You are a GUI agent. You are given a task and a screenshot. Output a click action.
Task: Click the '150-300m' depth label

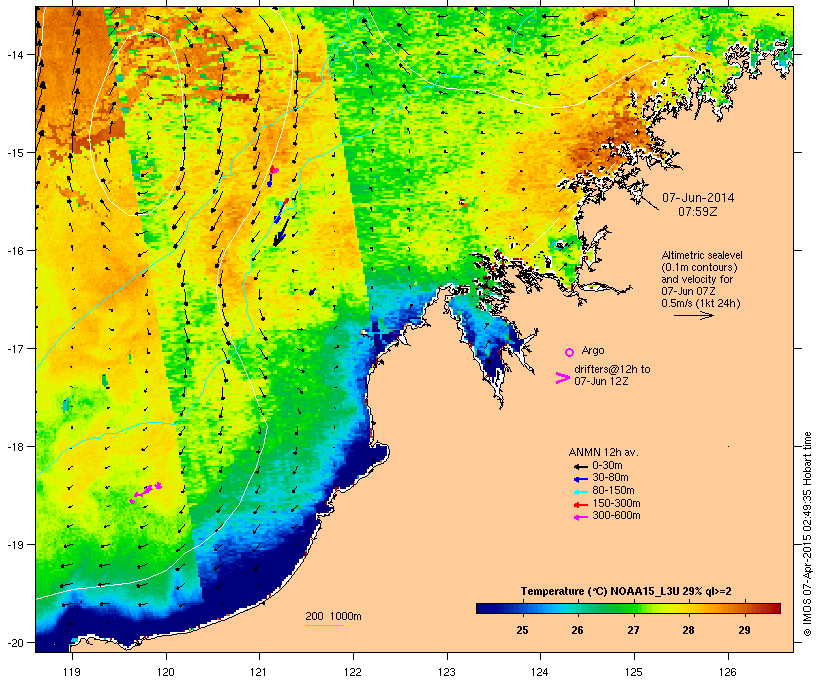(617, 504)
